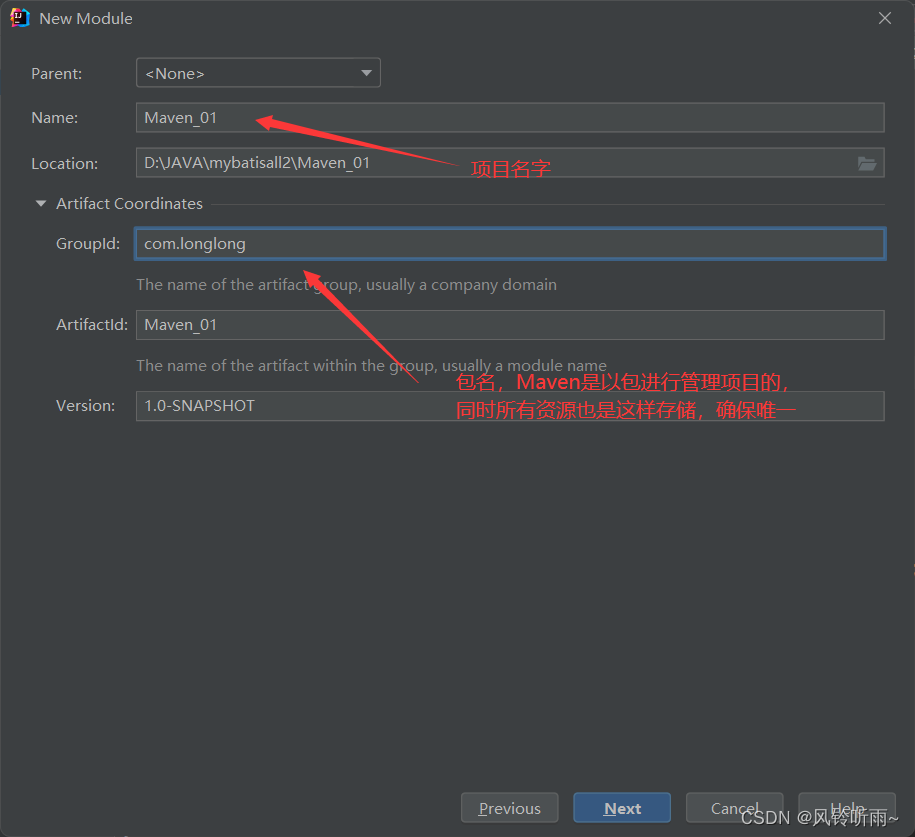Click the folder browse icon in Location
Viewport: 915px width, 837px height.
866,163
